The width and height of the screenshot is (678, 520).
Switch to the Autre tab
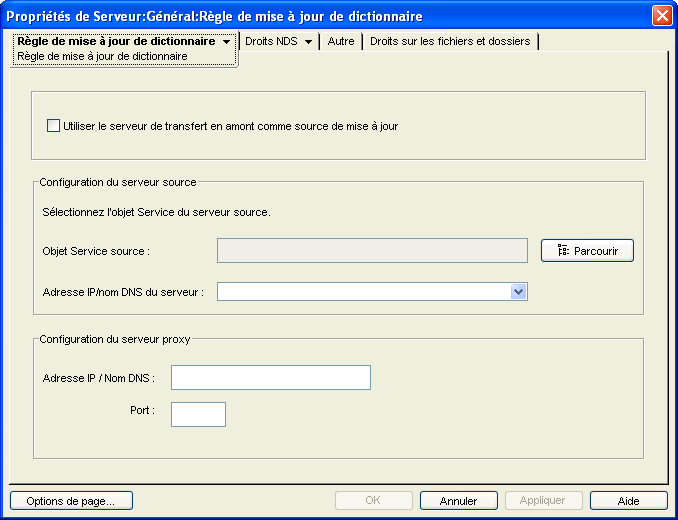[x=341, y=42]
